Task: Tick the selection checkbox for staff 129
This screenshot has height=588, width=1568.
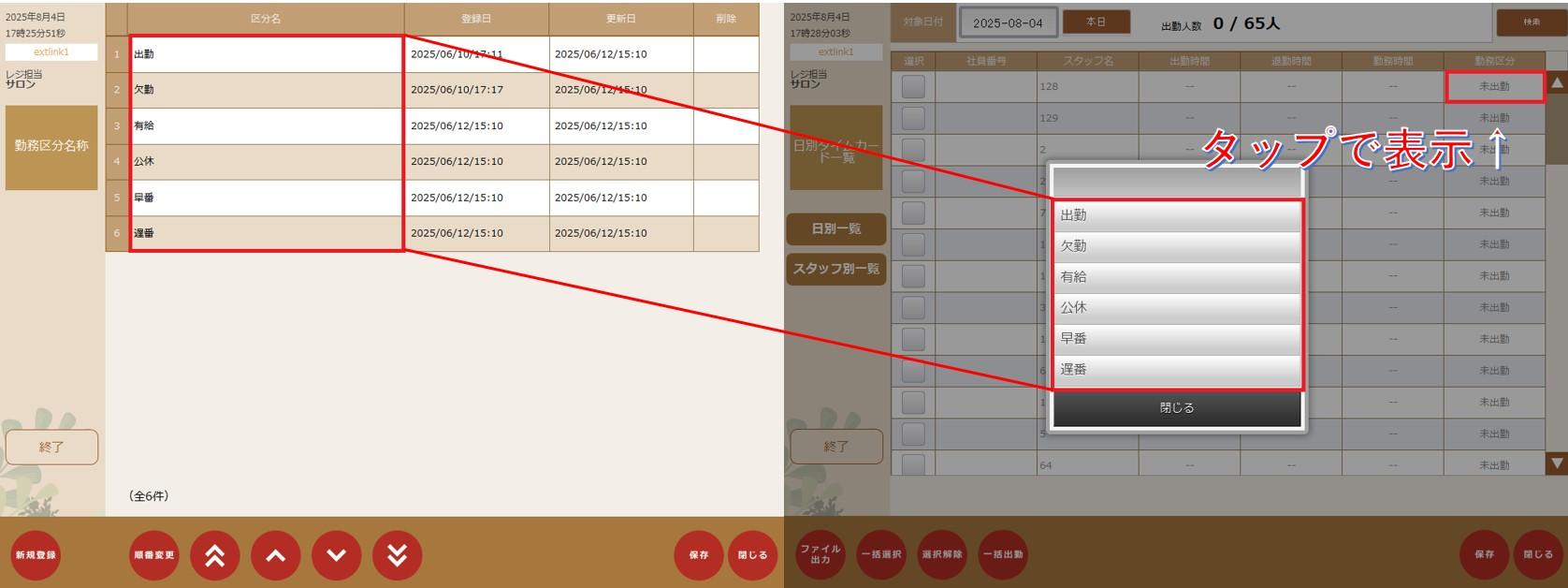Action: pos(913,118)
